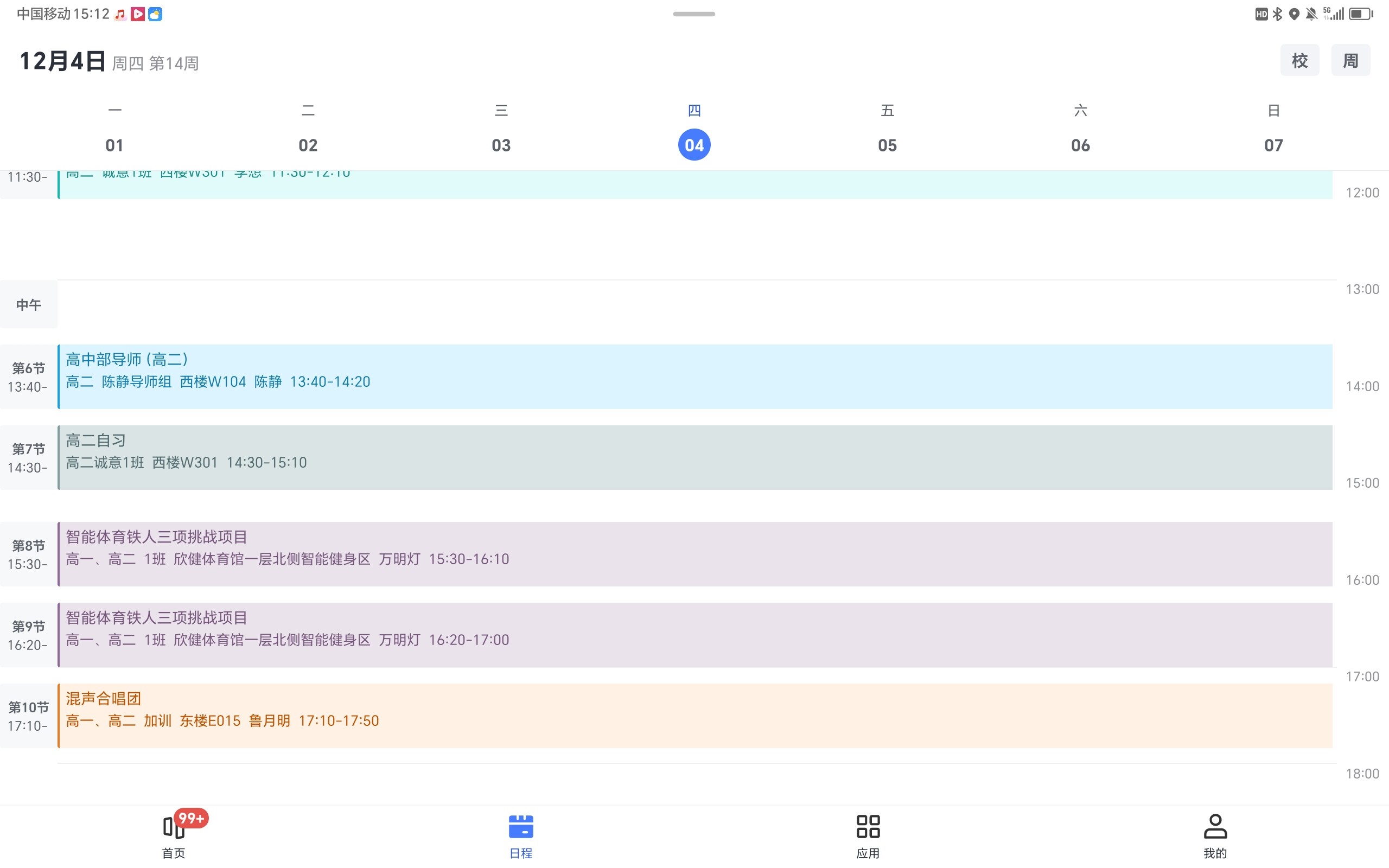The height and width of the screenshot is (868, 1389).
Task: Open the 高二自习 self-study entry
Action: [x=694, y=457]
